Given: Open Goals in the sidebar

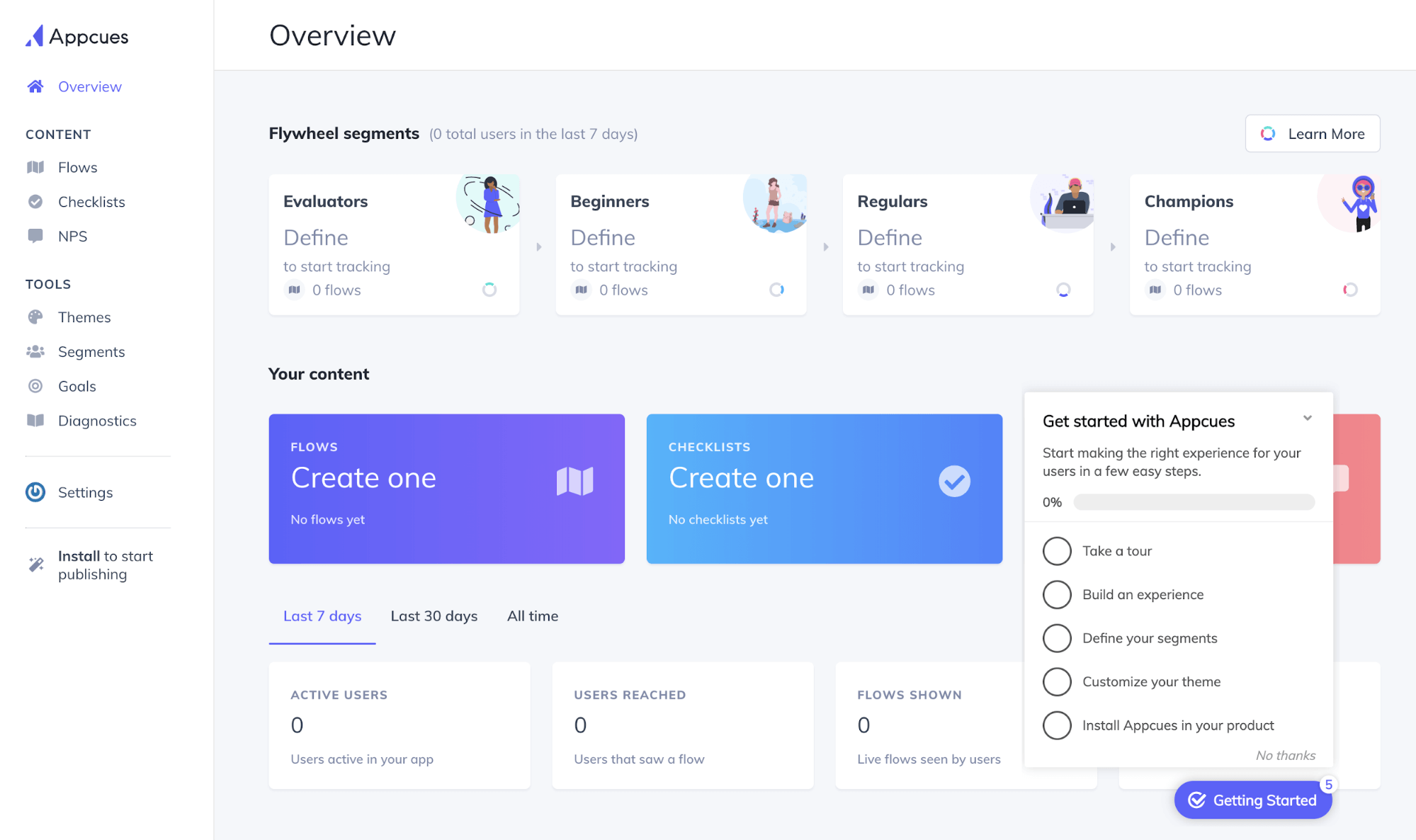Looking at the screenshot, I should [77, 386].
